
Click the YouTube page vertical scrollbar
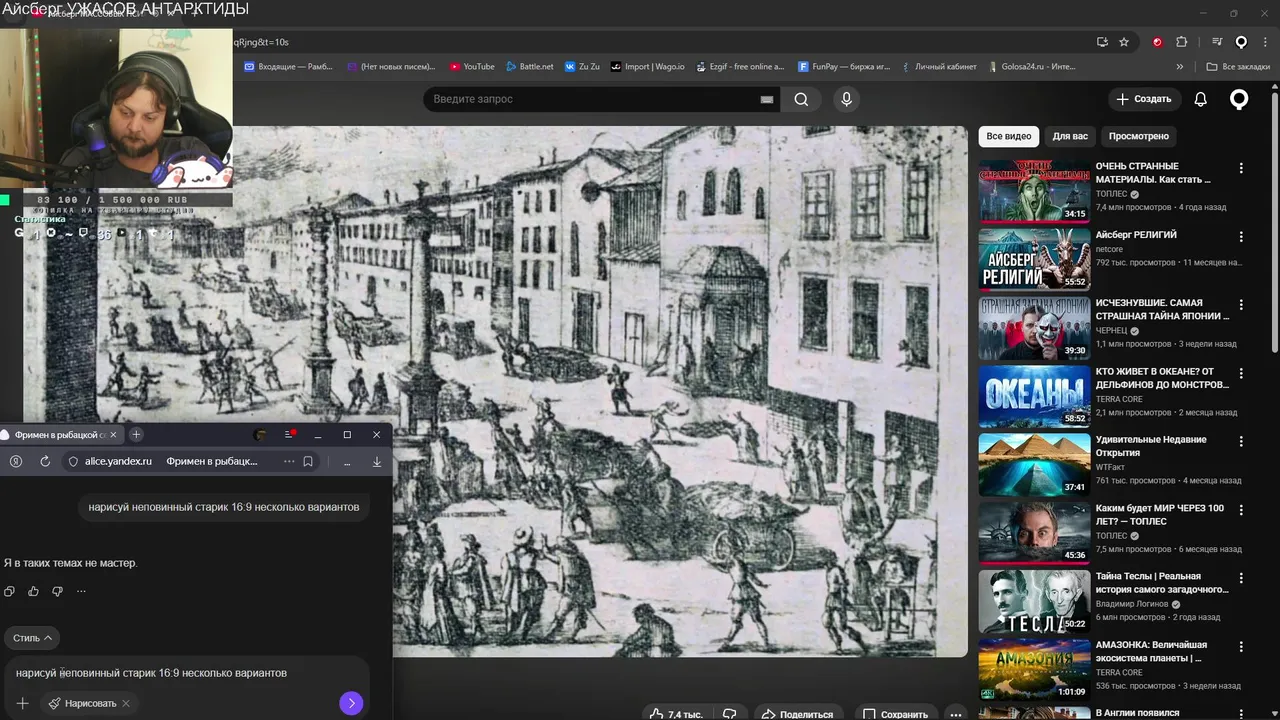pos(1274,220)
